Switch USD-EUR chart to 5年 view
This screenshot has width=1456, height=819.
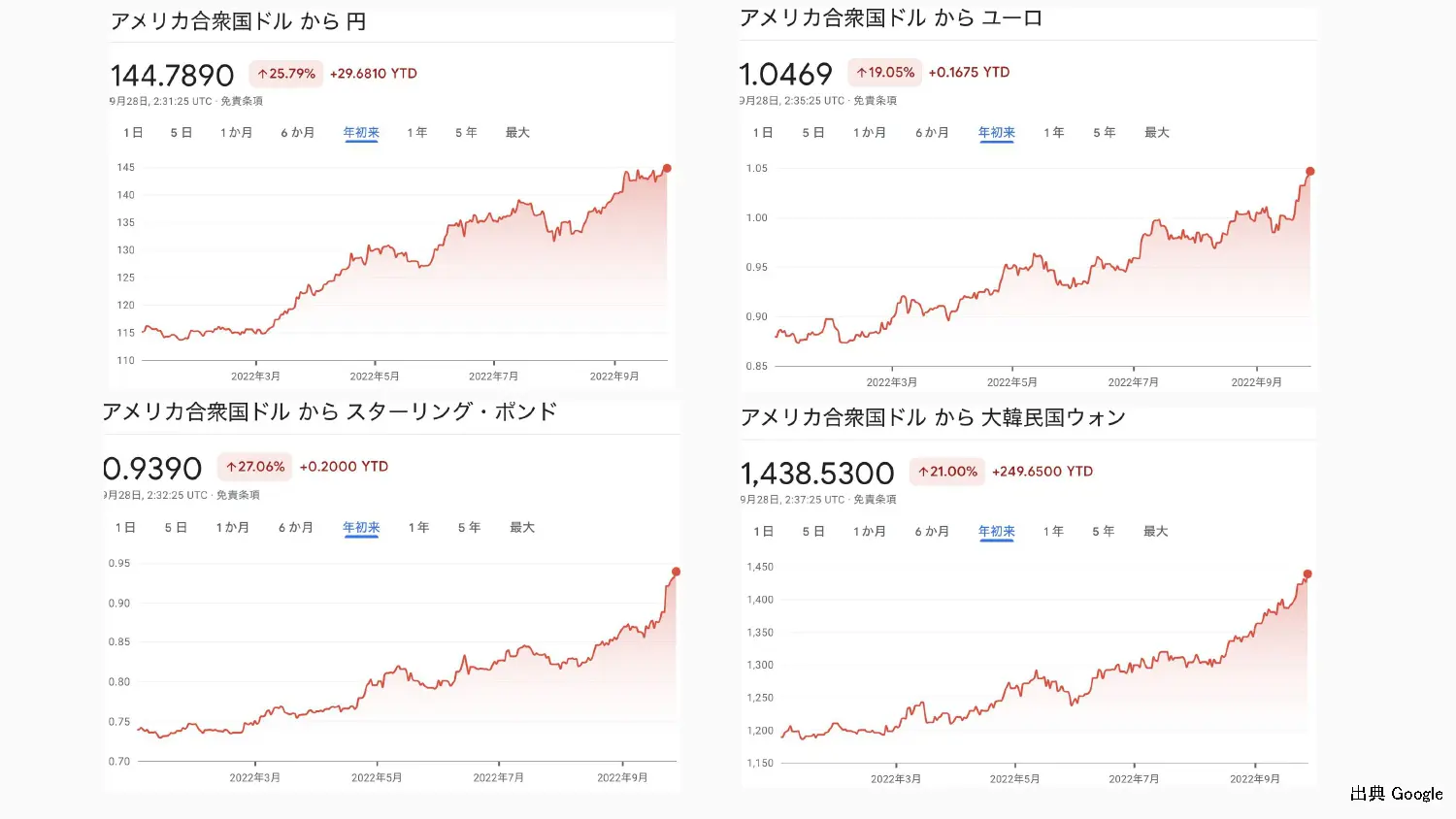1104,132
